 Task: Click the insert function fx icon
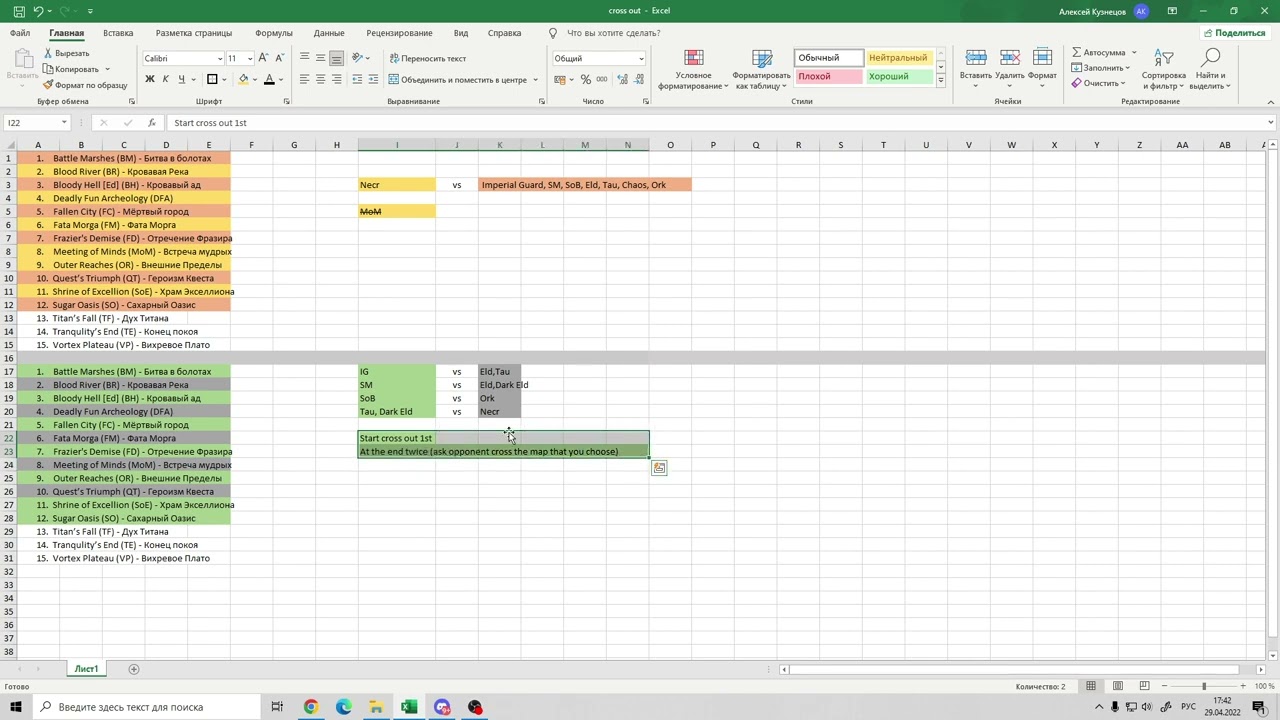point(152,123)
